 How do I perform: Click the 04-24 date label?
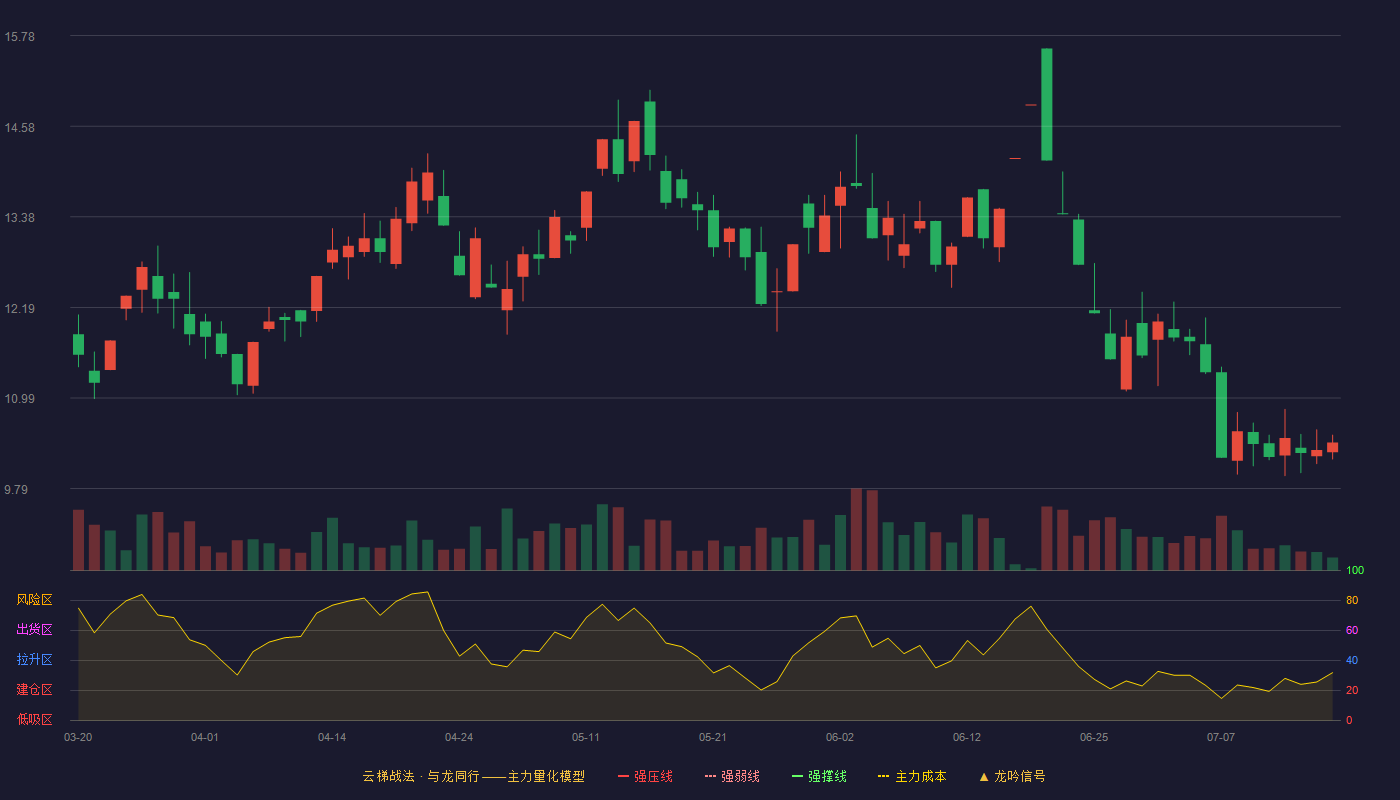(459, 737)
